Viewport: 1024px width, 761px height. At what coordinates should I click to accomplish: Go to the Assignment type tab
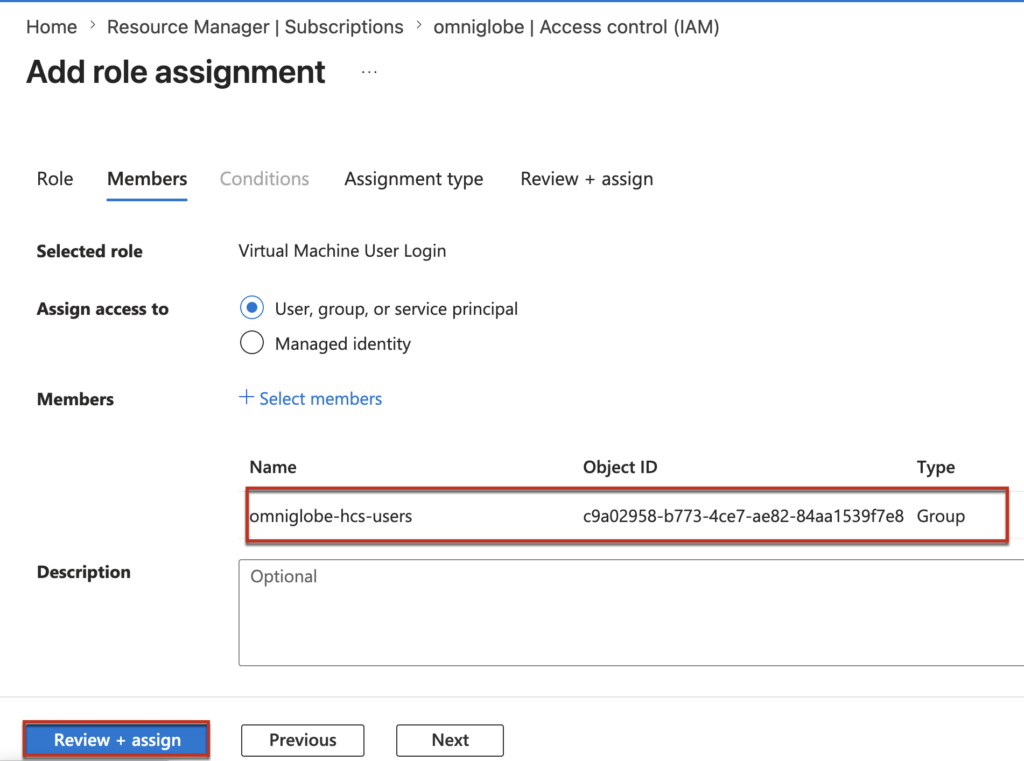(x=413, y=179)
